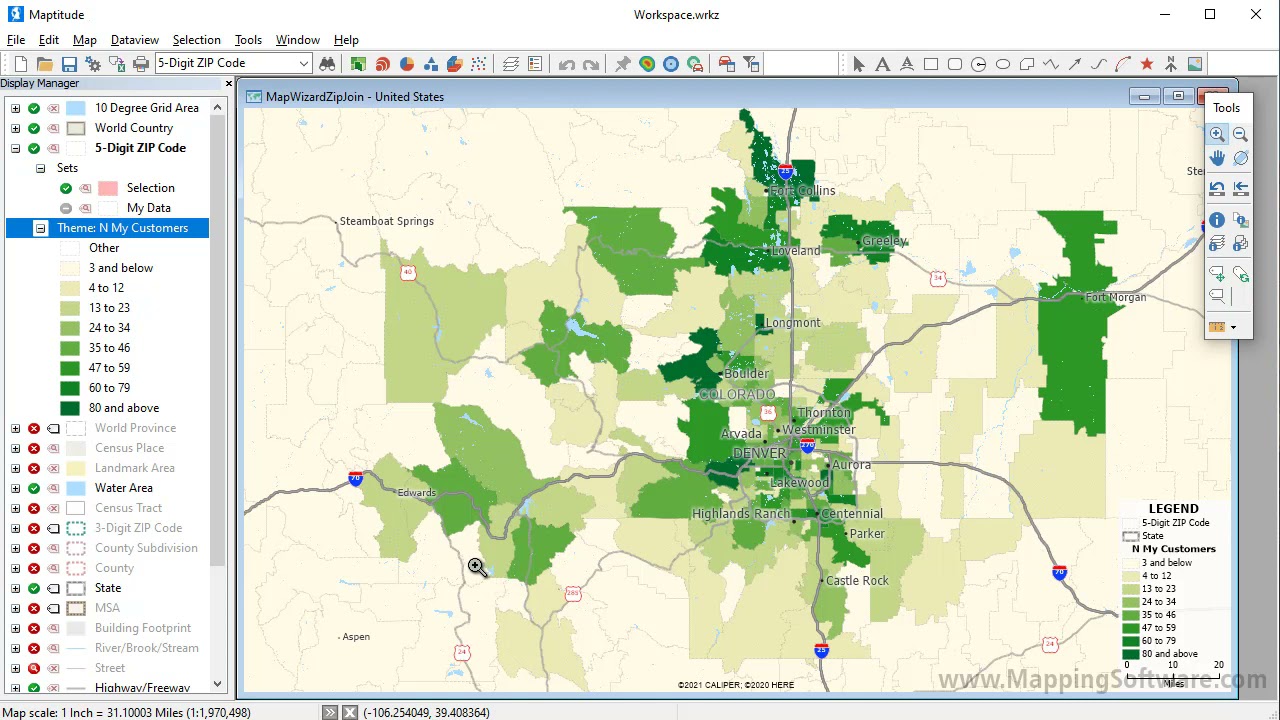
Task: Expand the Water Area layer node
Action: (15, 488)
